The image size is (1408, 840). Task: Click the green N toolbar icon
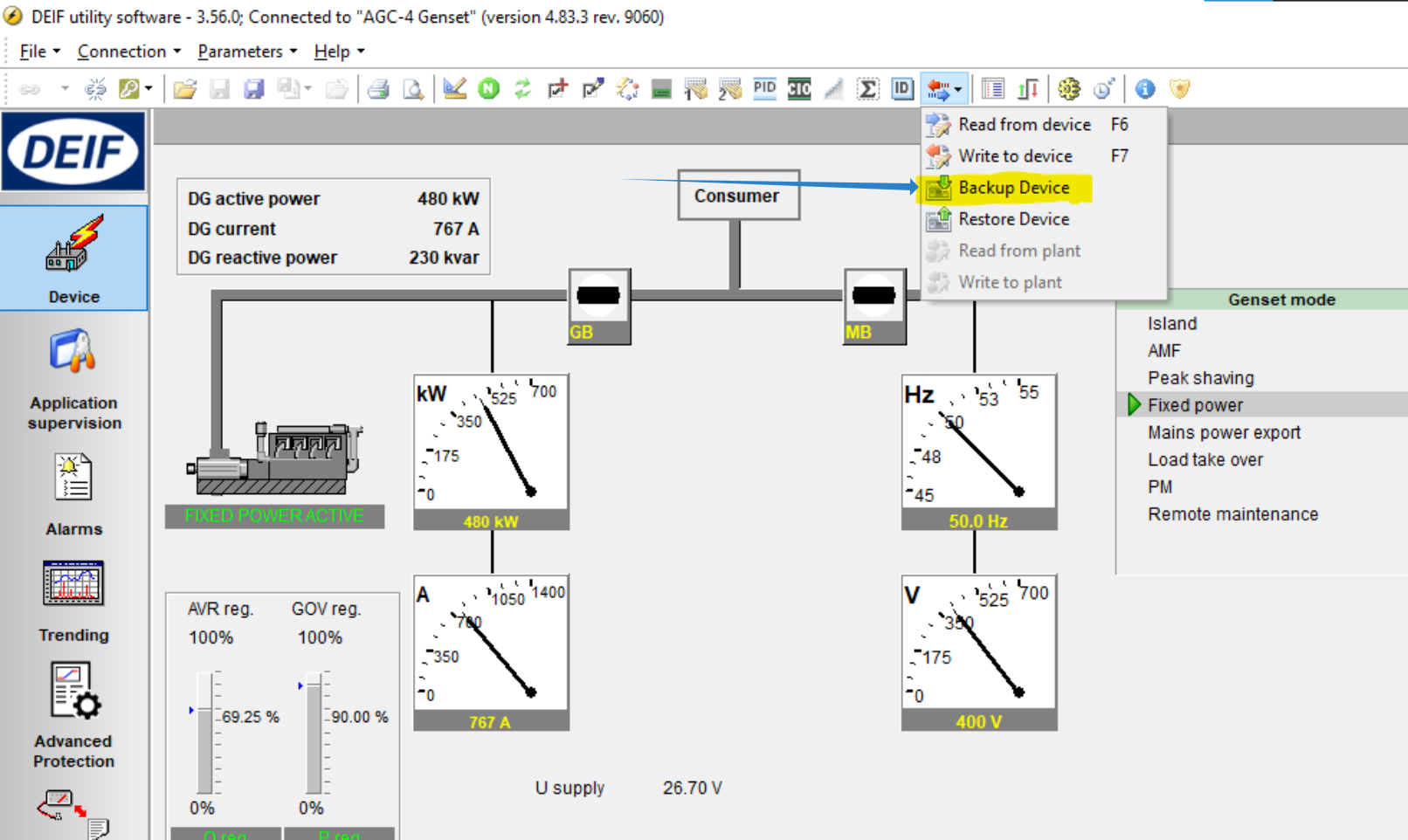(x=489, y=88)
